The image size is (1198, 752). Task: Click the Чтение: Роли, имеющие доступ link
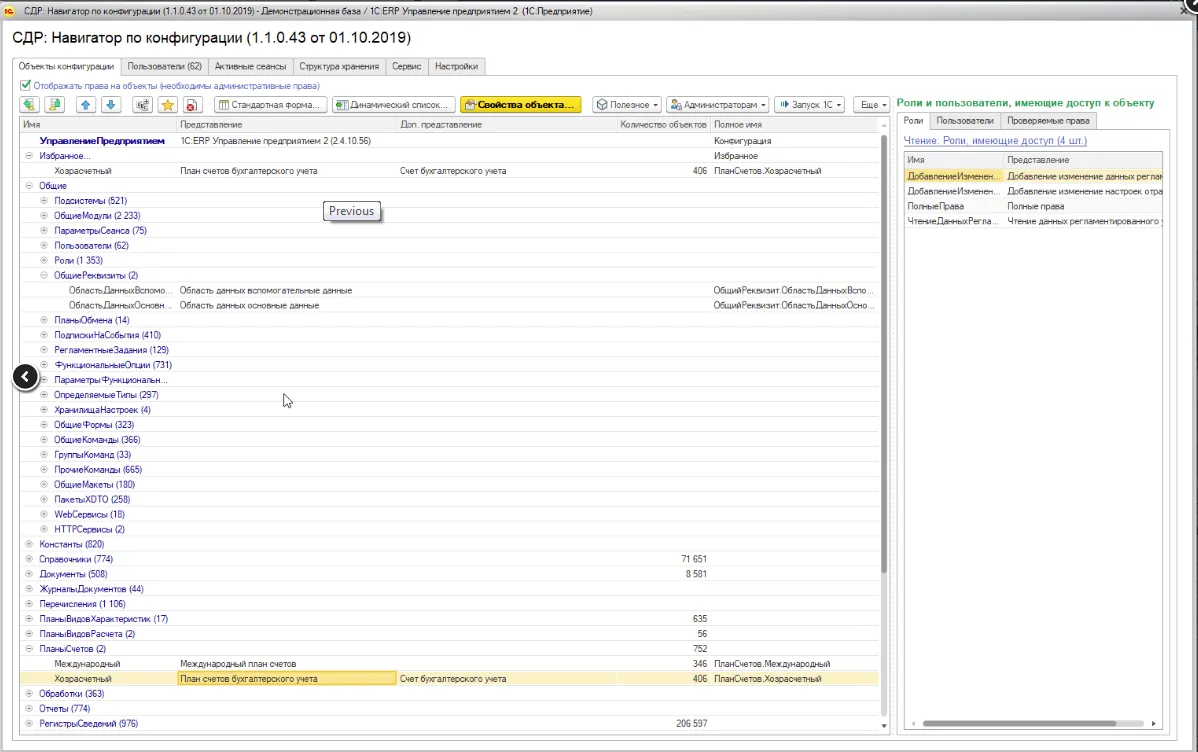[995, 141]
